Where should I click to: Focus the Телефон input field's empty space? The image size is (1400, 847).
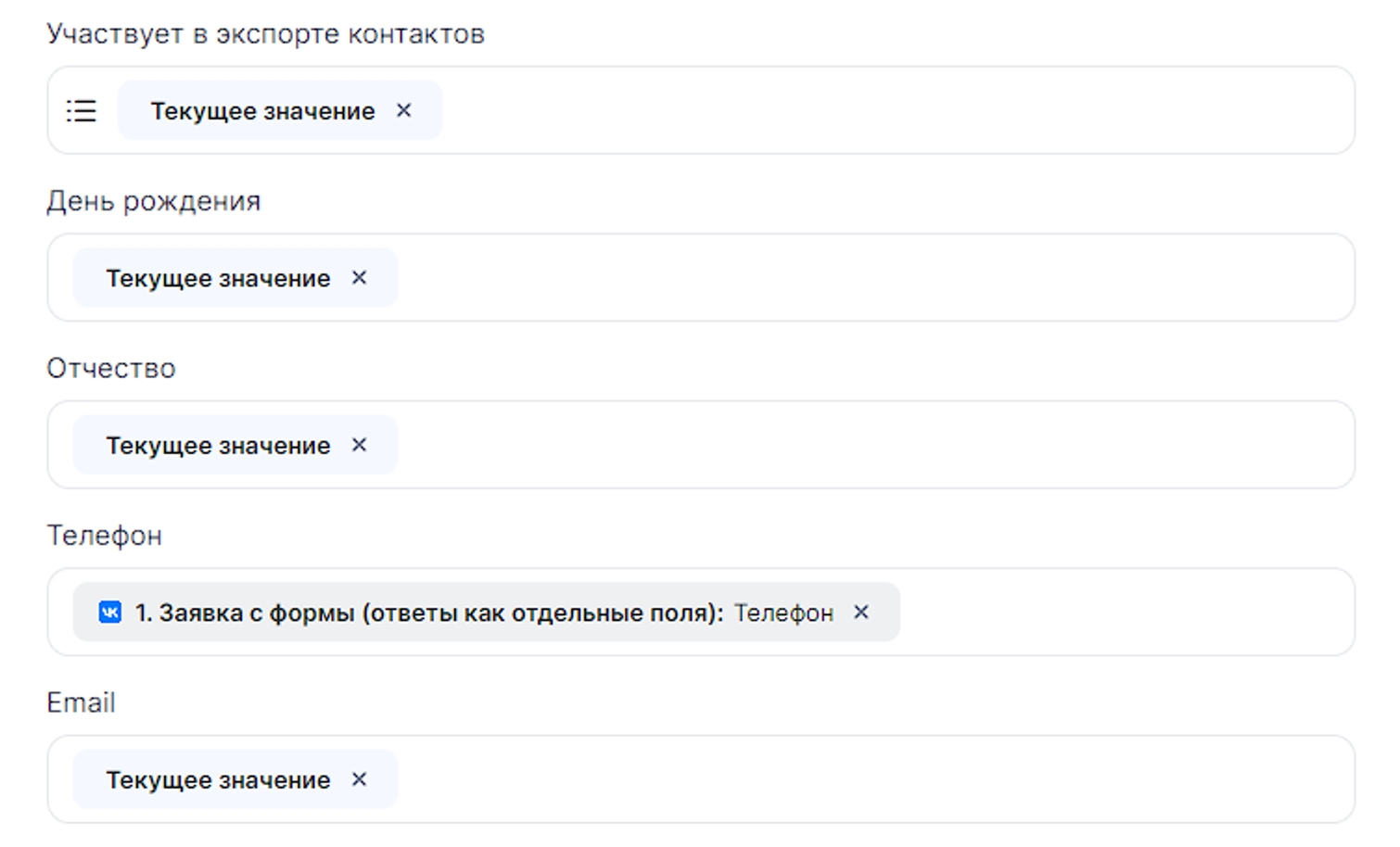[1122, 613]
